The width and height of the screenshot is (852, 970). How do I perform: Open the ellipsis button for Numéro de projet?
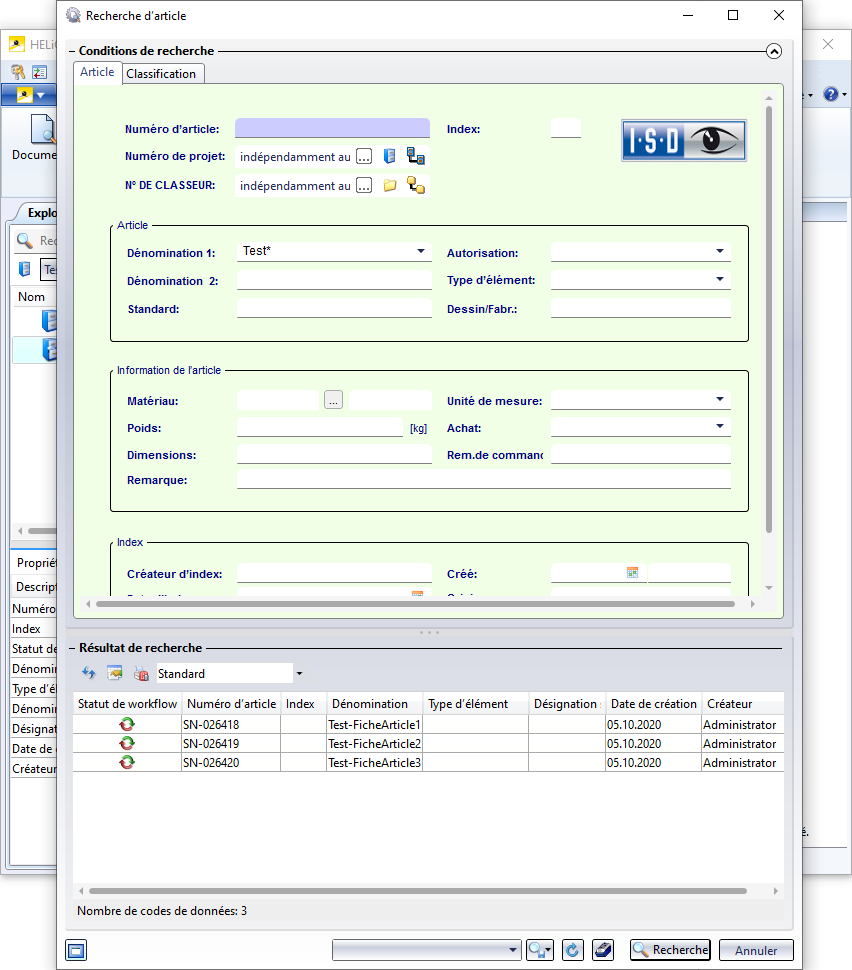[364, 157]
